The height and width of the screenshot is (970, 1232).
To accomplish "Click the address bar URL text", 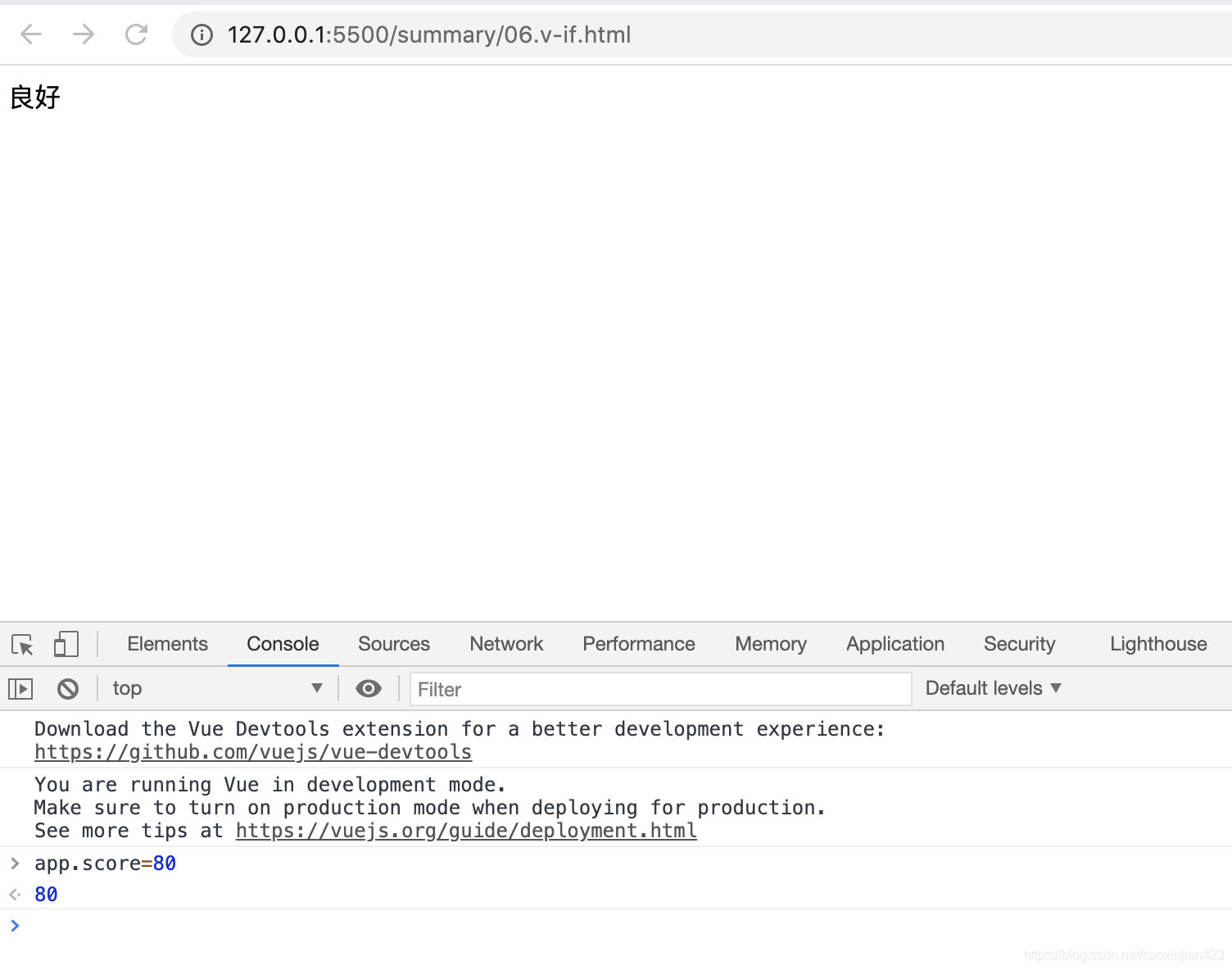I will (429, 34).
